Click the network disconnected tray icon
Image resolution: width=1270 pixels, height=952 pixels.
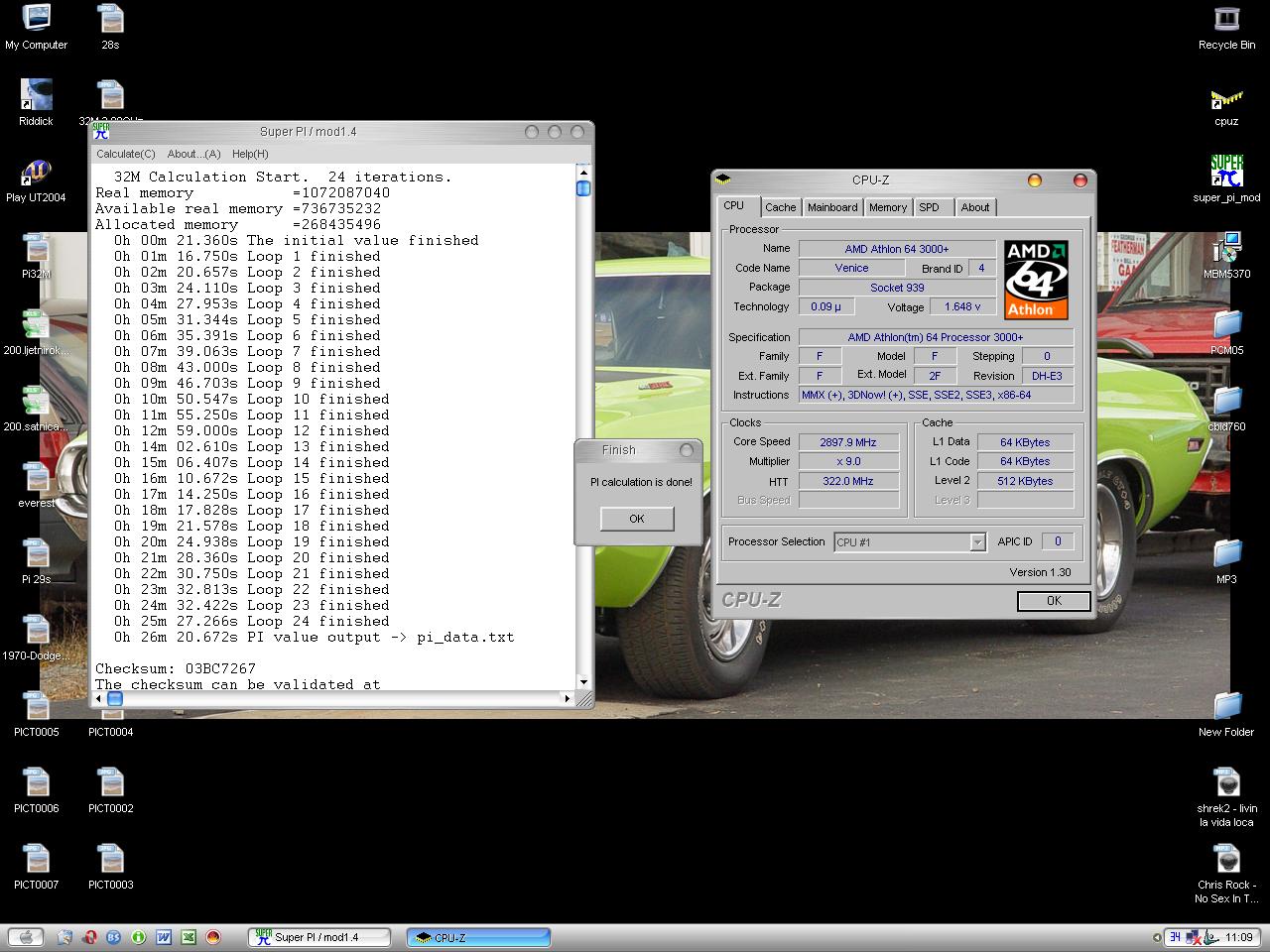[x=1195, y=937]
